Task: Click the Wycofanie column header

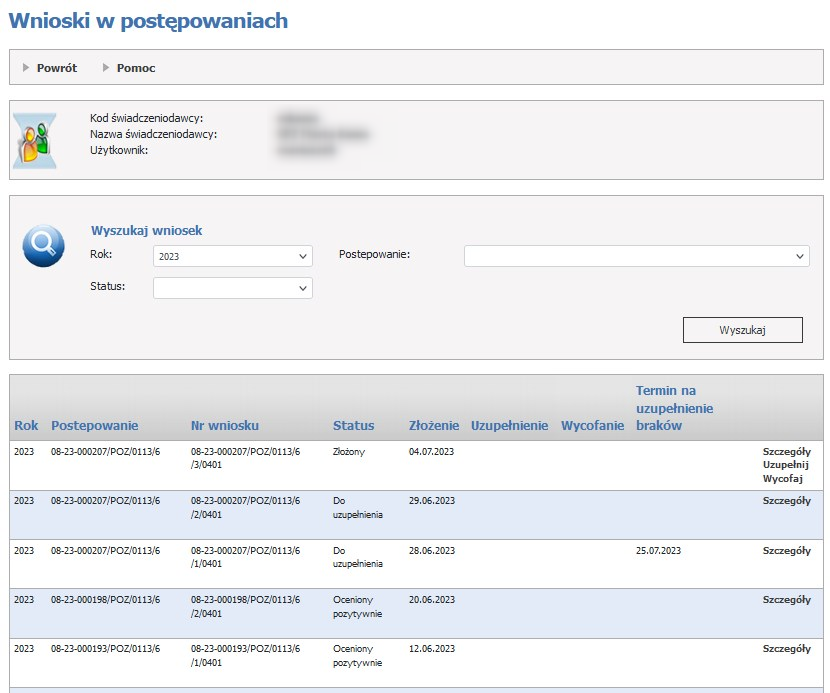Action: click(592, 426)
